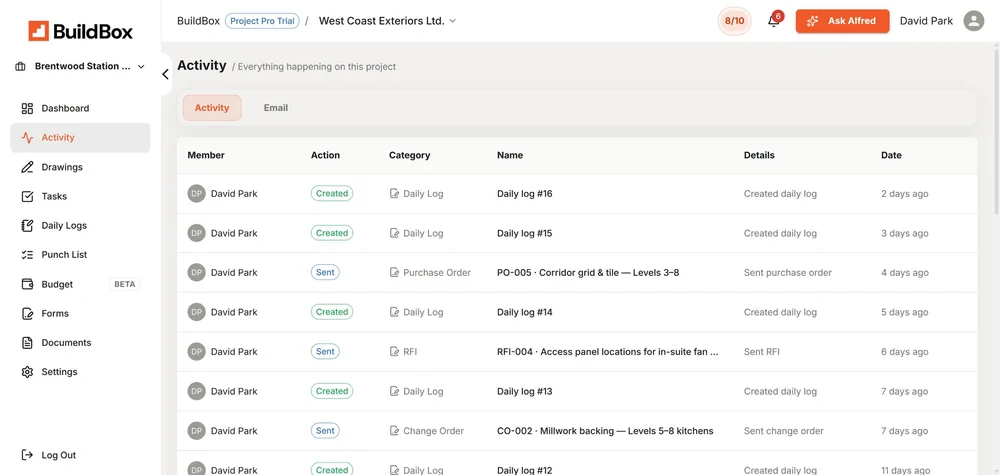This screenshot has width=1000, height=475.
Task: Open West Coast Exteriors Ltd. dropdown
Action: coord(387,21)
